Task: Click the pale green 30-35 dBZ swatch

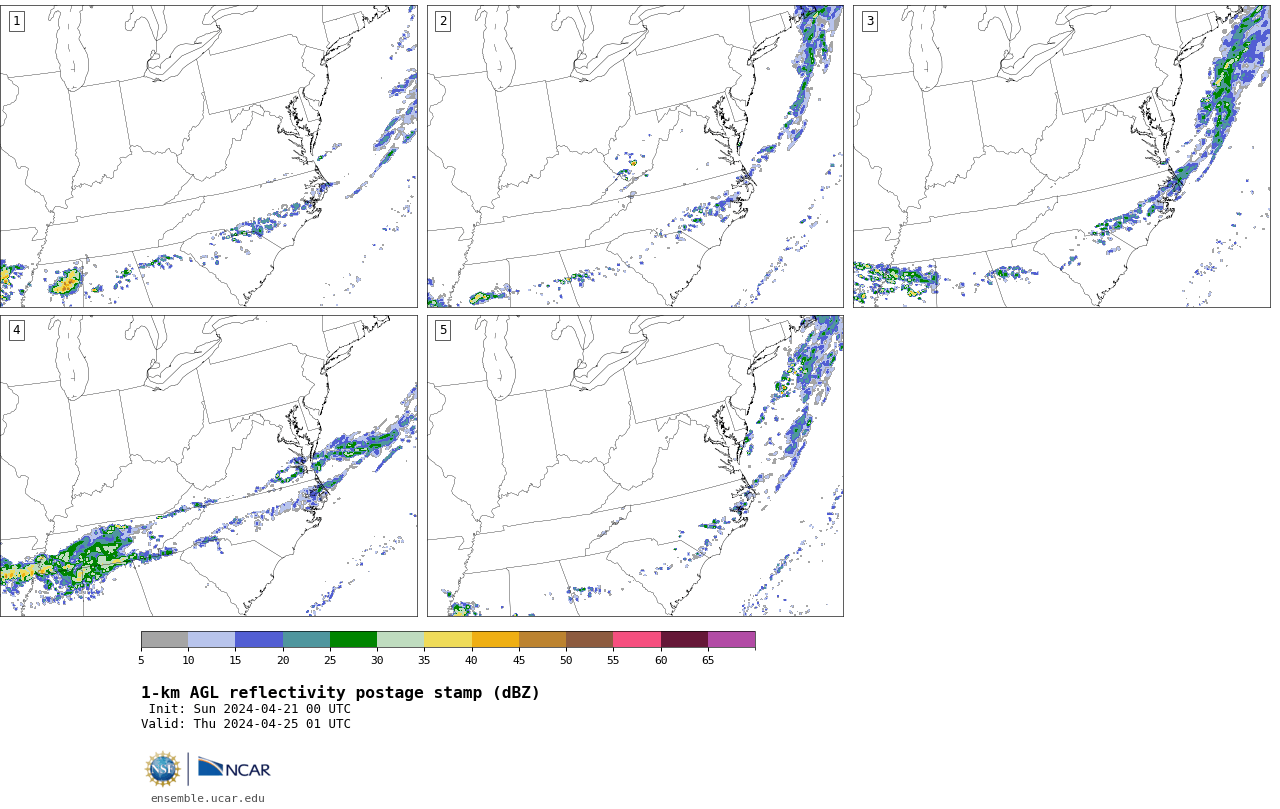Action: coord(400,640)
